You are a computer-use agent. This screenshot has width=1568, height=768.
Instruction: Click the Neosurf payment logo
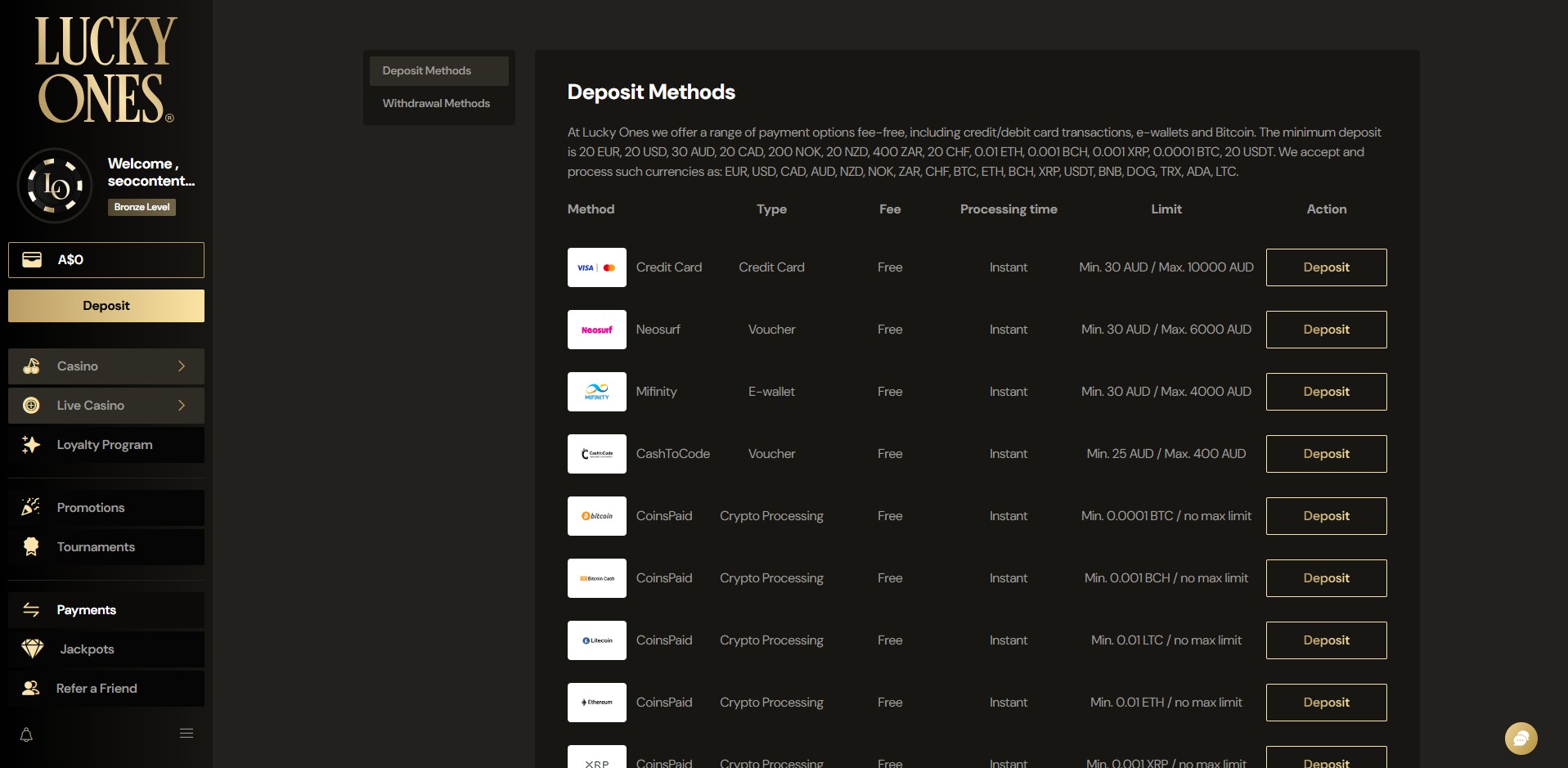click(x=596, y=330)
